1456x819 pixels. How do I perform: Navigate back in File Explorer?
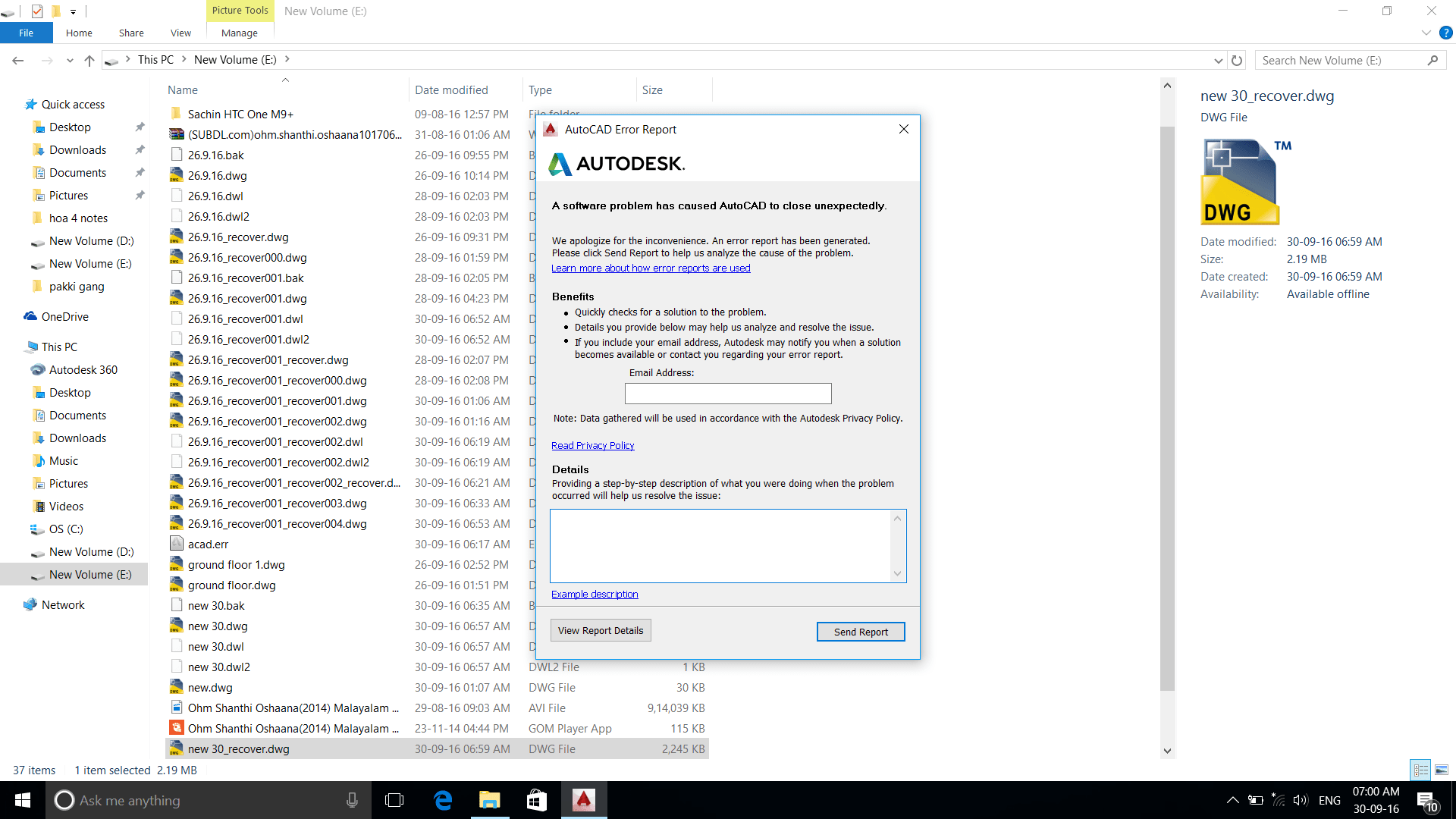18,61
